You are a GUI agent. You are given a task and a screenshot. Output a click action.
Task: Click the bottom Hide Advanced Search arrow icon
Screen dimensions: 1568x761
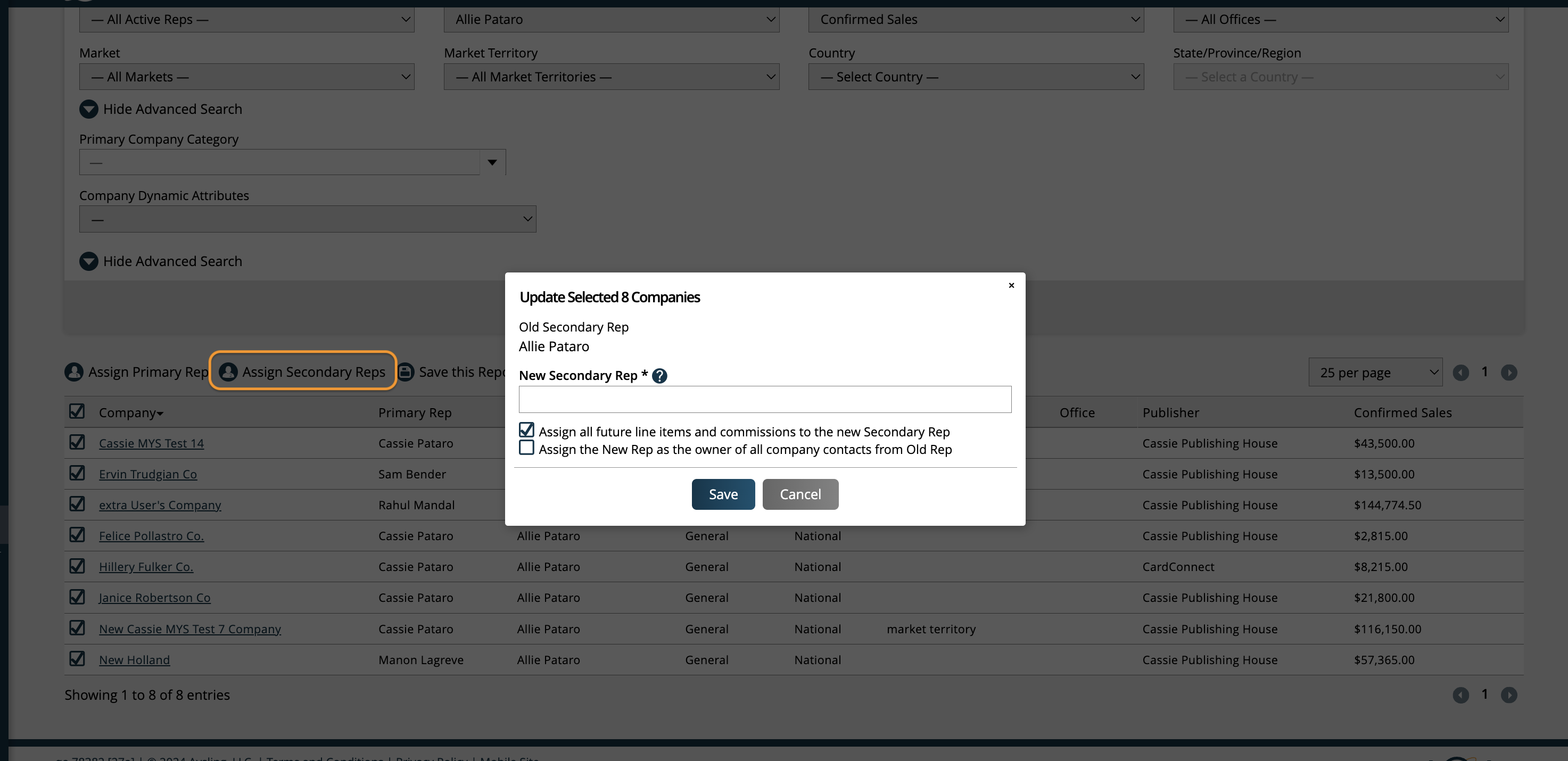(88, 261)
